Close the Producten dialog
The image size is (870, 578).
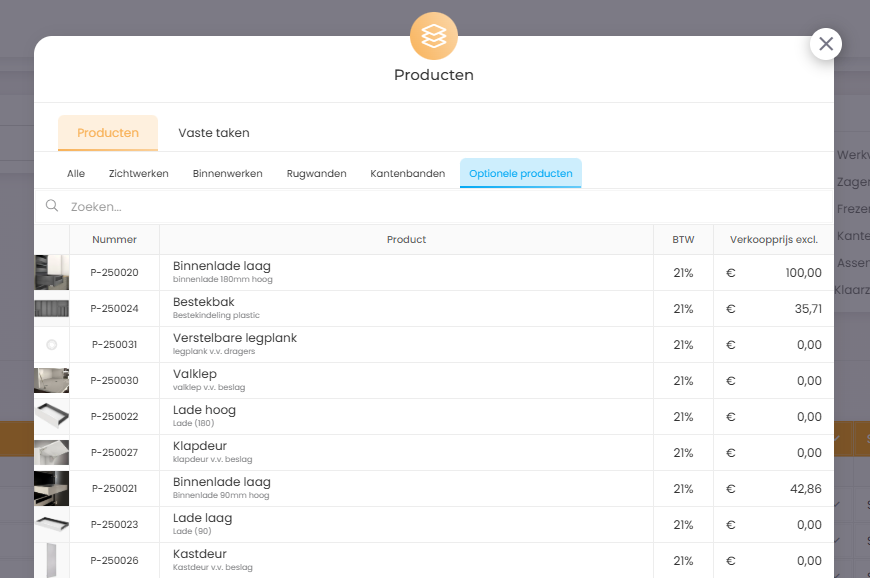825,44
